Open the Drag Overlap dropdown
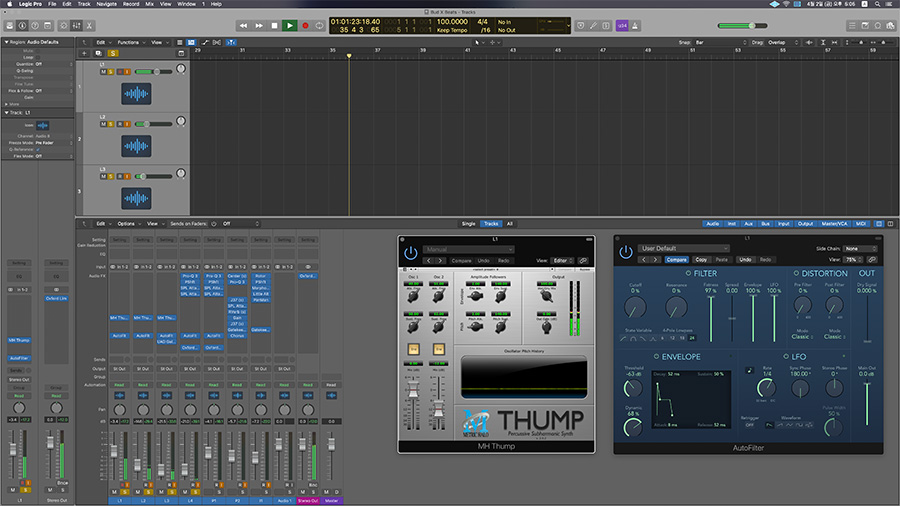The width and height of the screenshot is (900, 506). click(x=783, y=42)
